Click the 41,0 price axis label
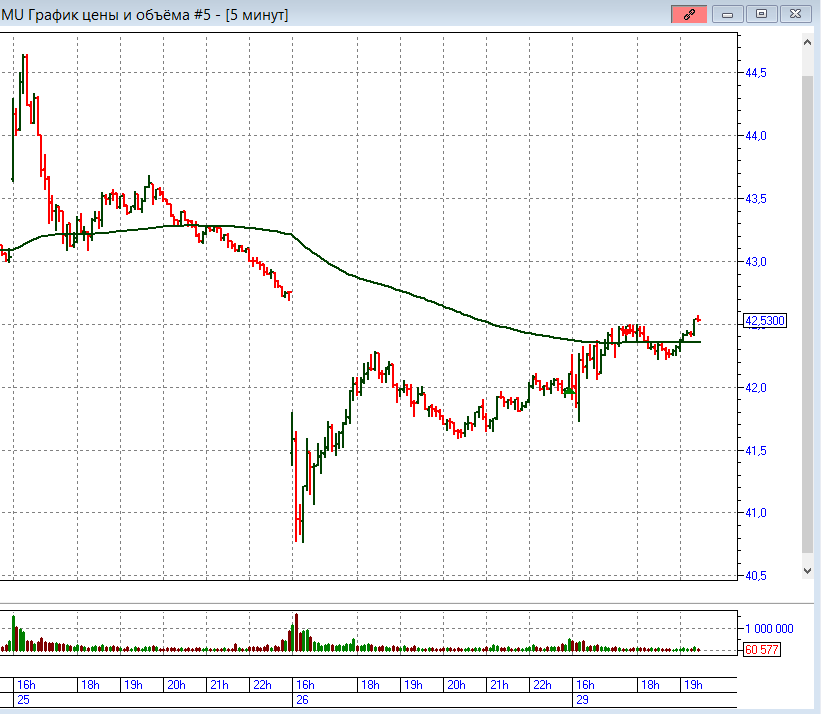Viewport: 821px width, 714px height. coord(756,513)
